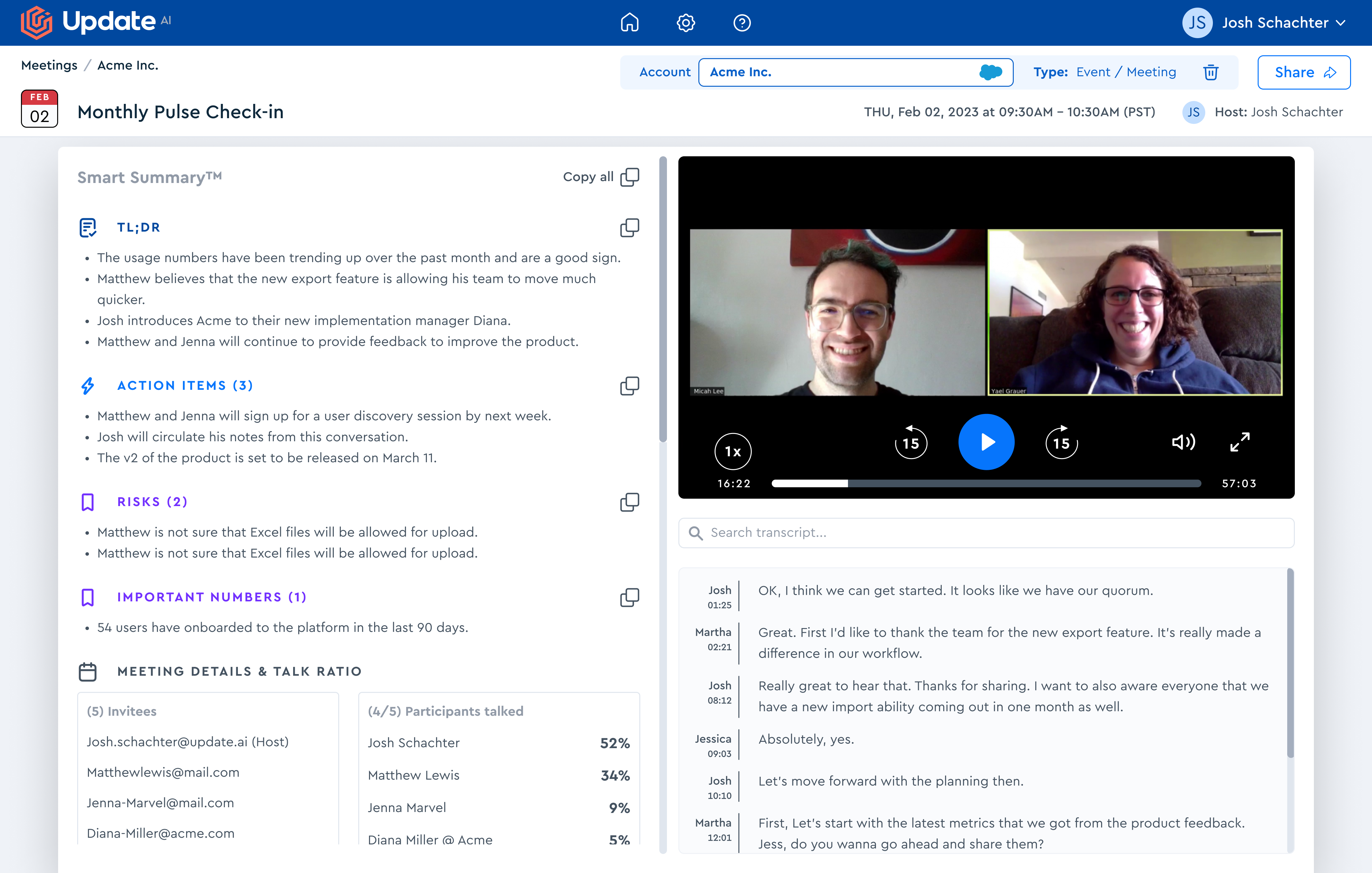Click Josh.schachter@update.ai (Host) invitee
Image resolution: width=1372 pixels, height=873 pixels.
point(187,742)
